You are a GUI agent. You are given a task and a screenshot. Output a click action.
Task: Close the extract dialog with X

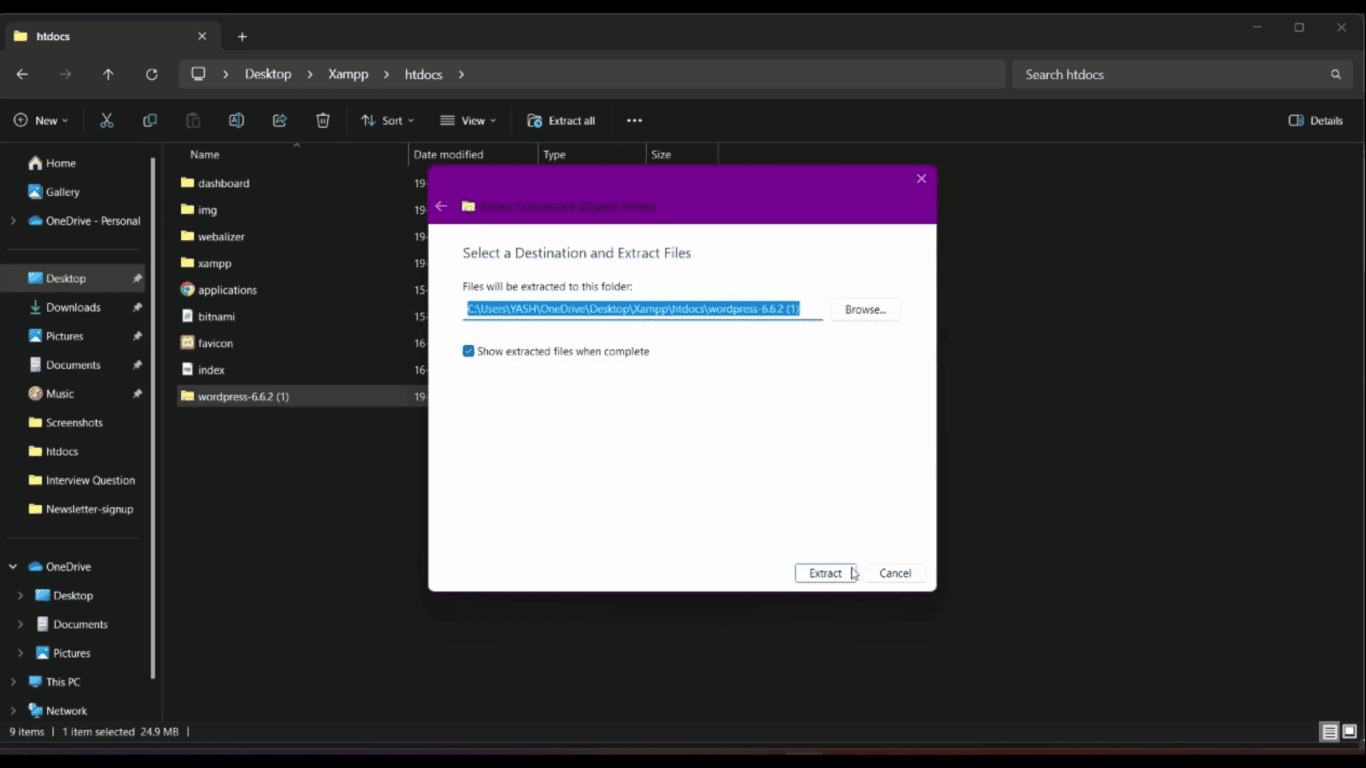[921, 179]
